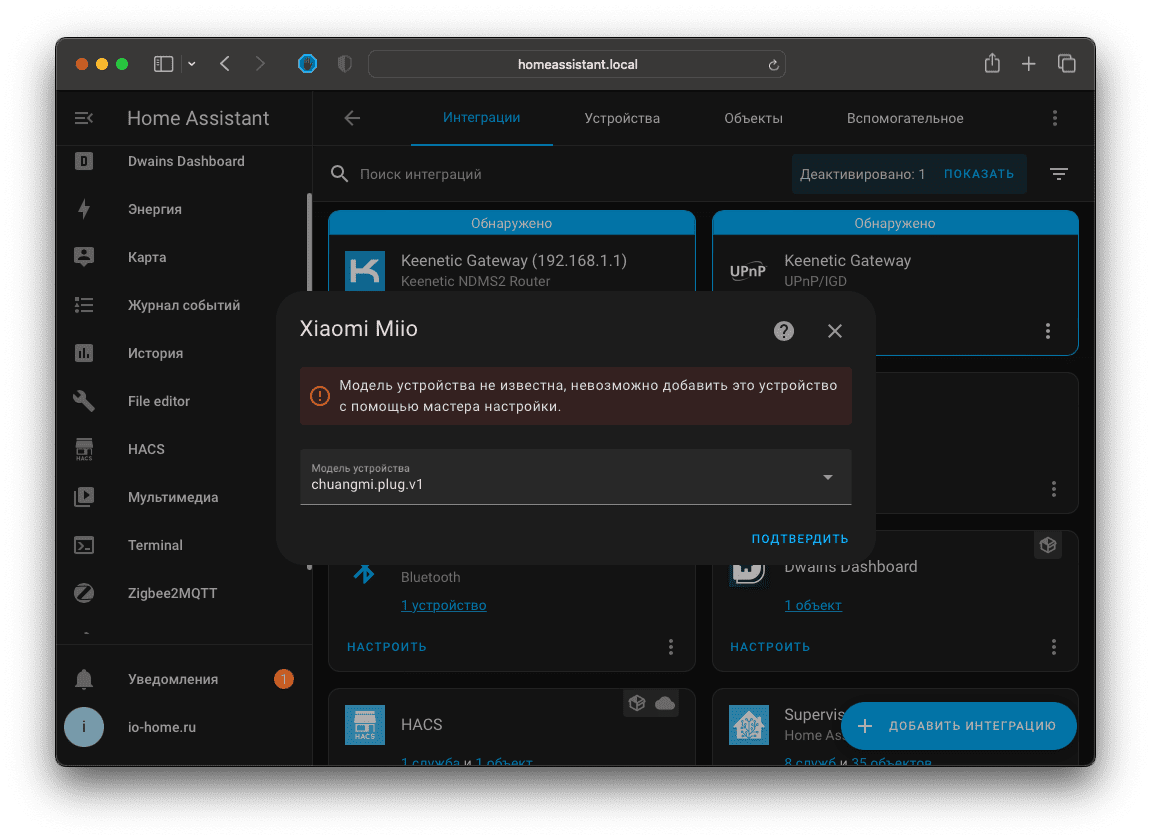Switch to the Объекты tab
The height and width of the screenshot is (840, 1151).
point(753,118)
